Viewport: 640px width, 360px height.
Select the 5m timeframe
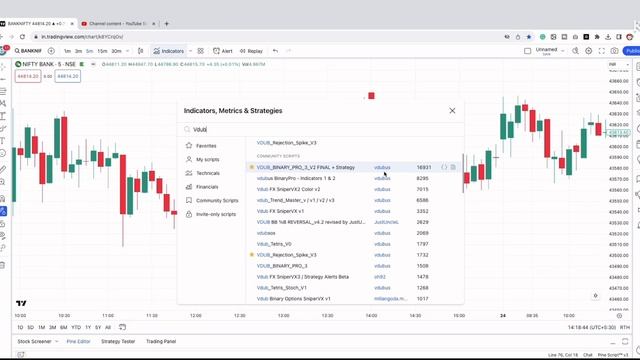(x=89, y=51)
